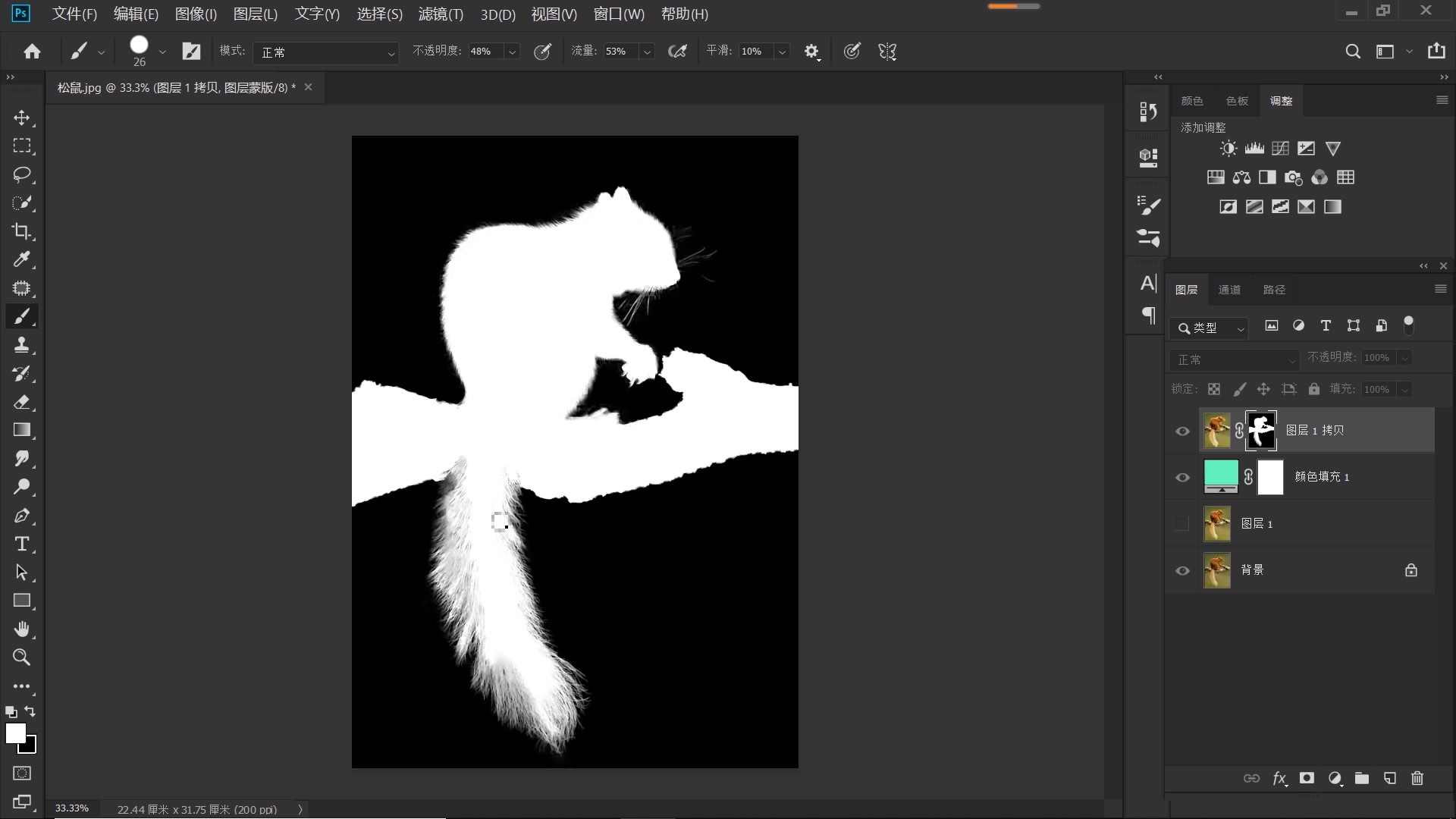Delete layer with the trash icon
Image resolution: width=1456 pixels, height=819 pixels.
pyautogui.click(x=1417, y=778)
